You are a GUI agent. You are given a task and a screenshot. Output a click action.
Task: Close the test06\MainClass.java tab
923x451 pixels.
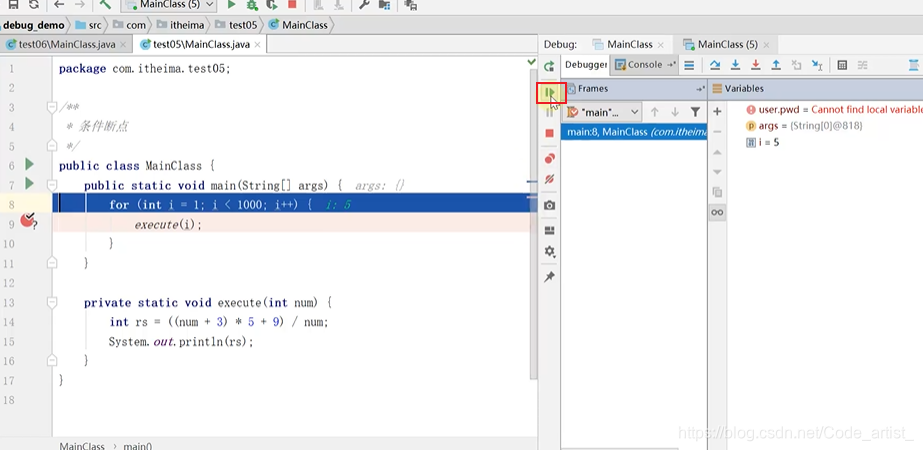122,45
